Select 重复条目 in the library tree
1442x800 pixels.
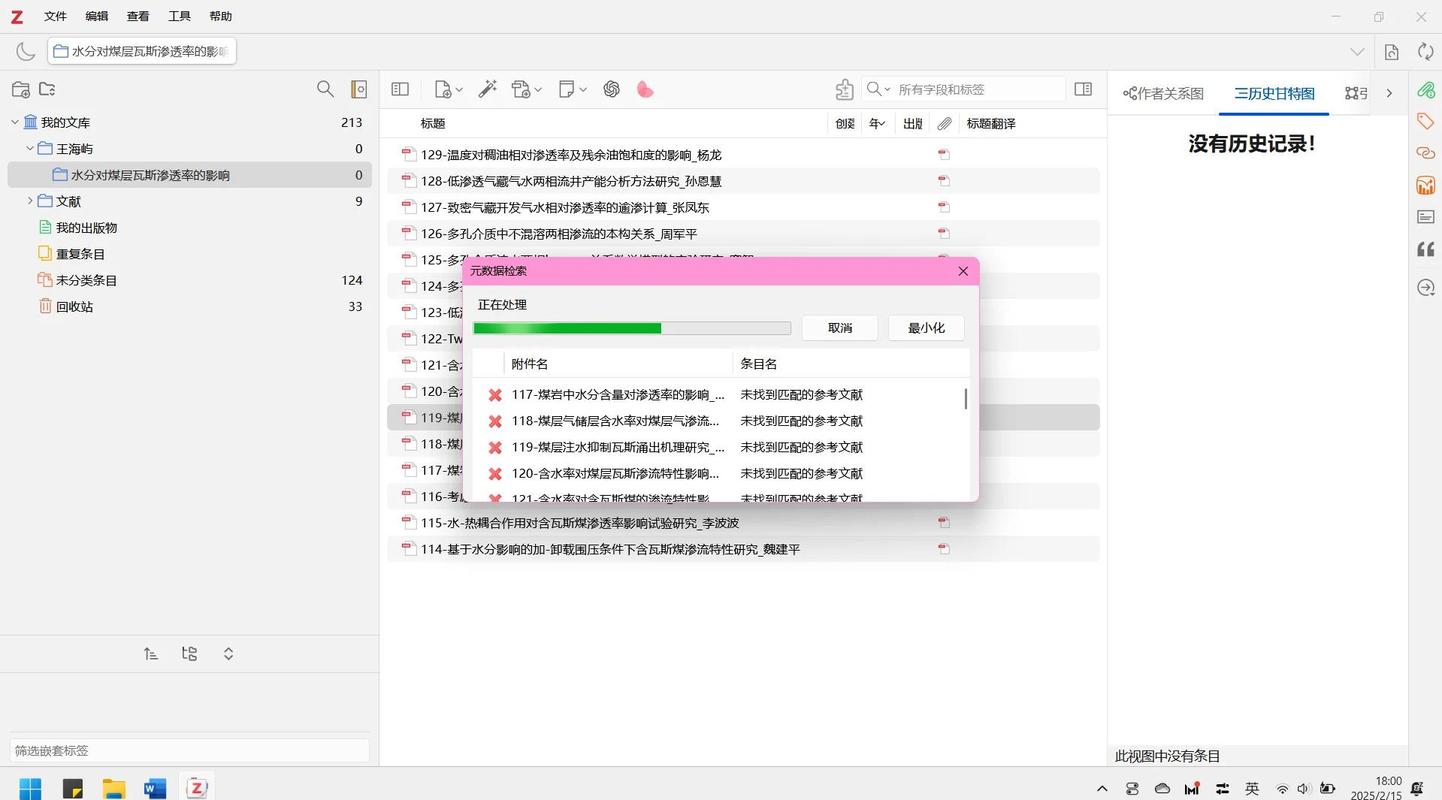click(80, 254)
